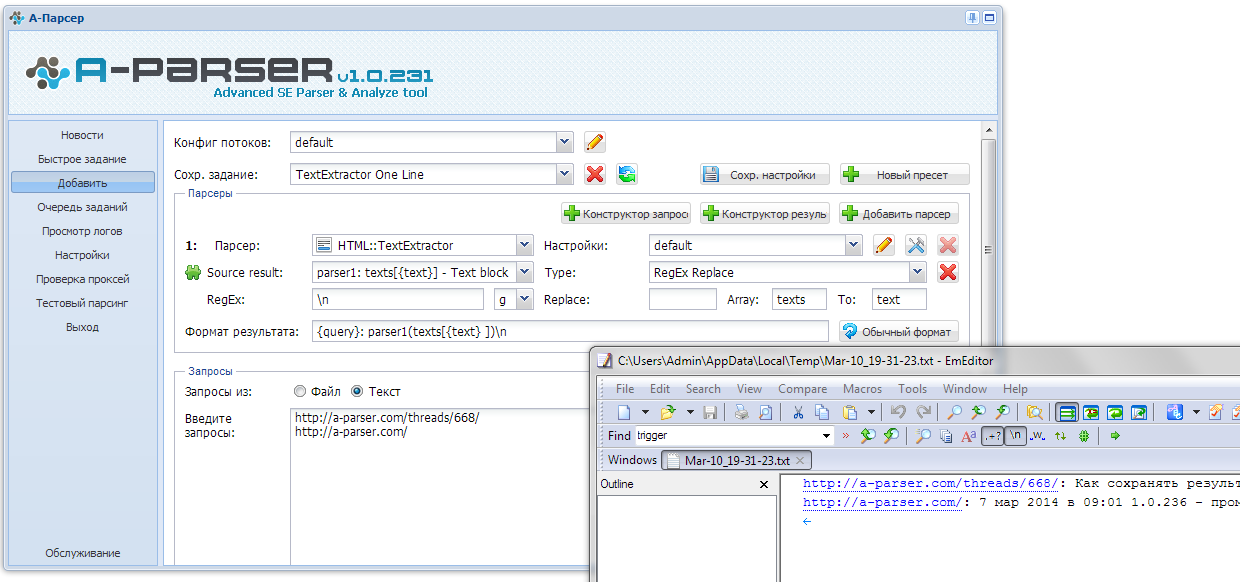This screenshot has height=582, width=1240.
Task: Paste the clipboard in EmEditor toolbar
Action: click(849, 412)
